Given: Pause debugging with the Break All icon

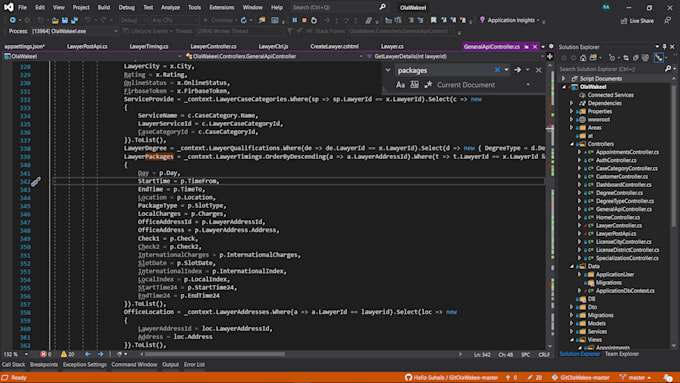Looking at the screenshot, I should (x=295, y=20).
